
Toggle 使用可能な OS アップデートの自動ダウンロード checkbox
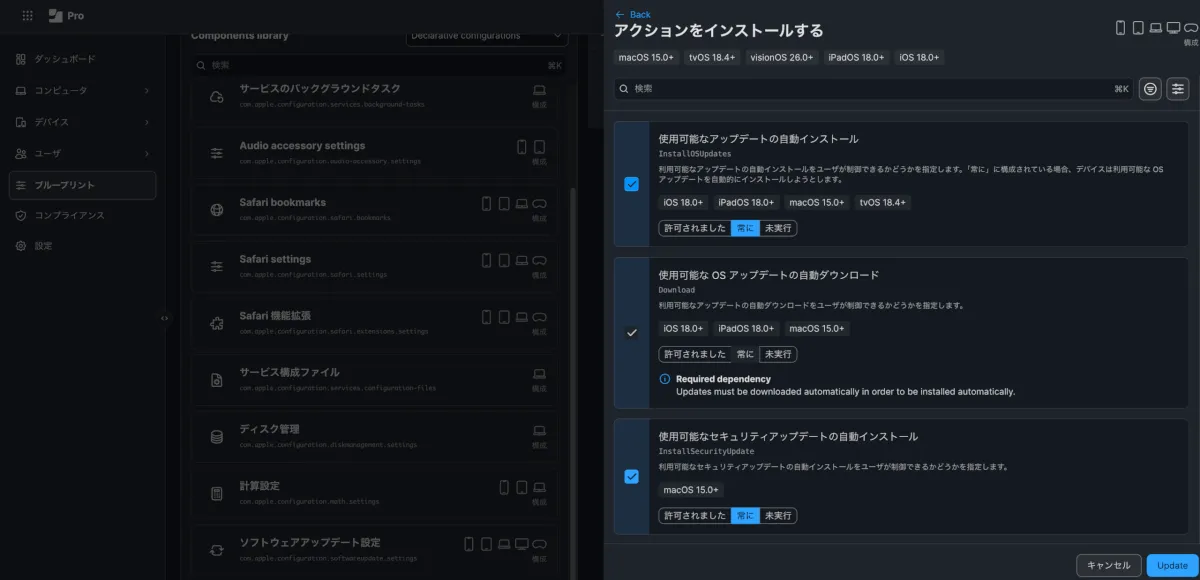tap(631, 333)
